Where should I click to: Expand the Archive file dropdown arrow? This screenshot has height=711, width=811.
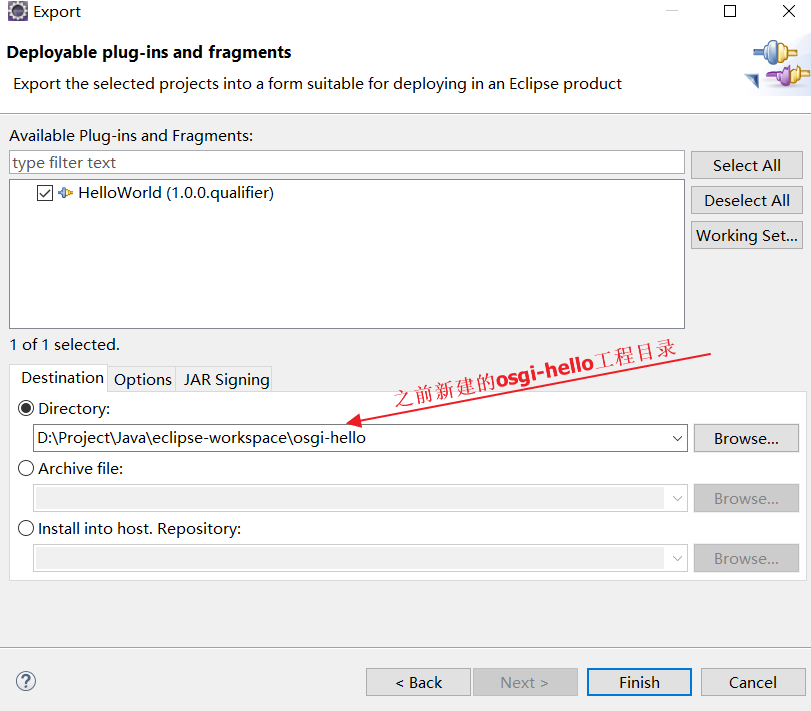tap(677, 498)
